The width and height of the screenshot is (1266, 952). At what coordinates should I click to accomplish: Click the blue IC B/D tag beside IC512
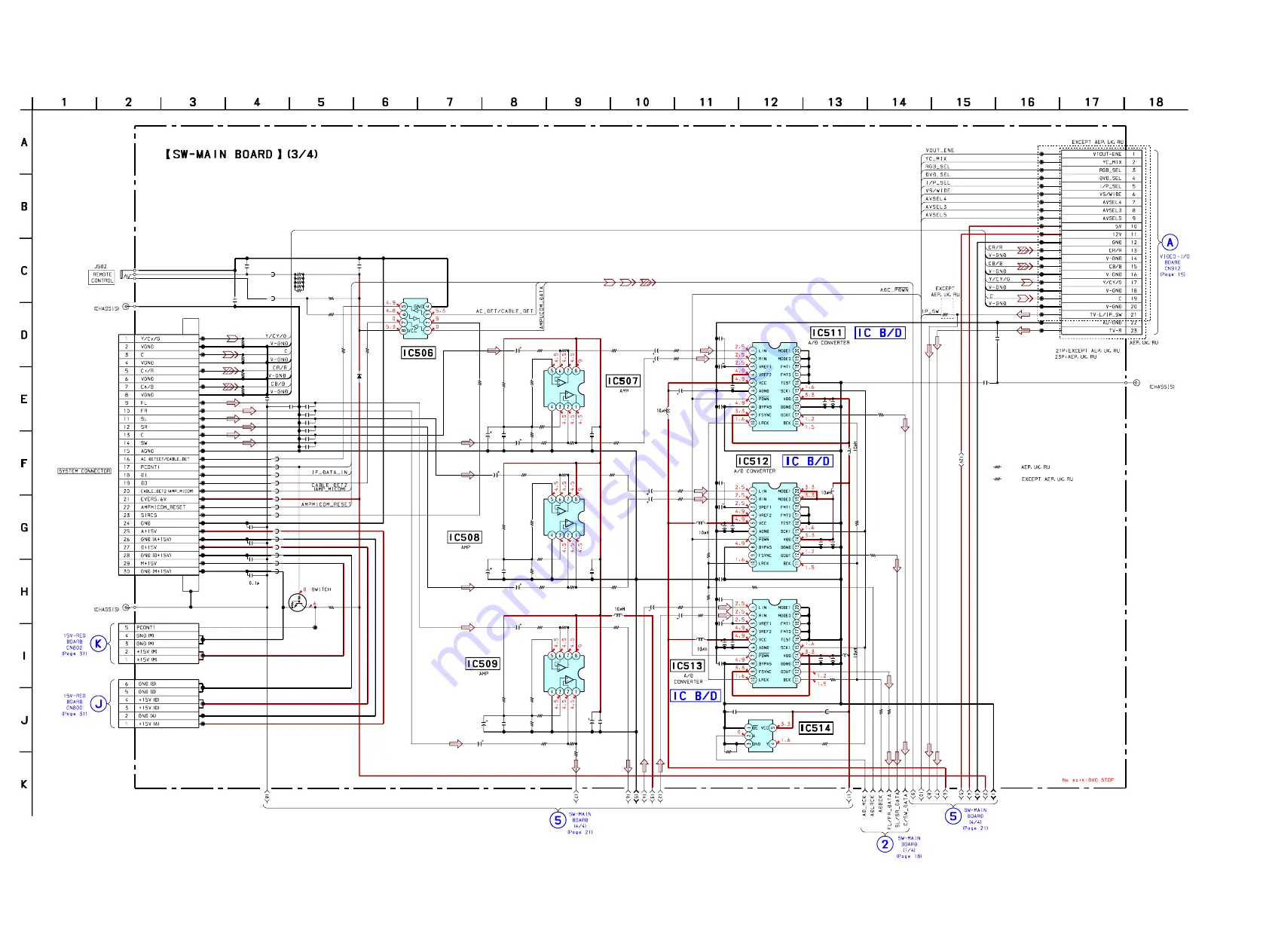coord(808,461)
